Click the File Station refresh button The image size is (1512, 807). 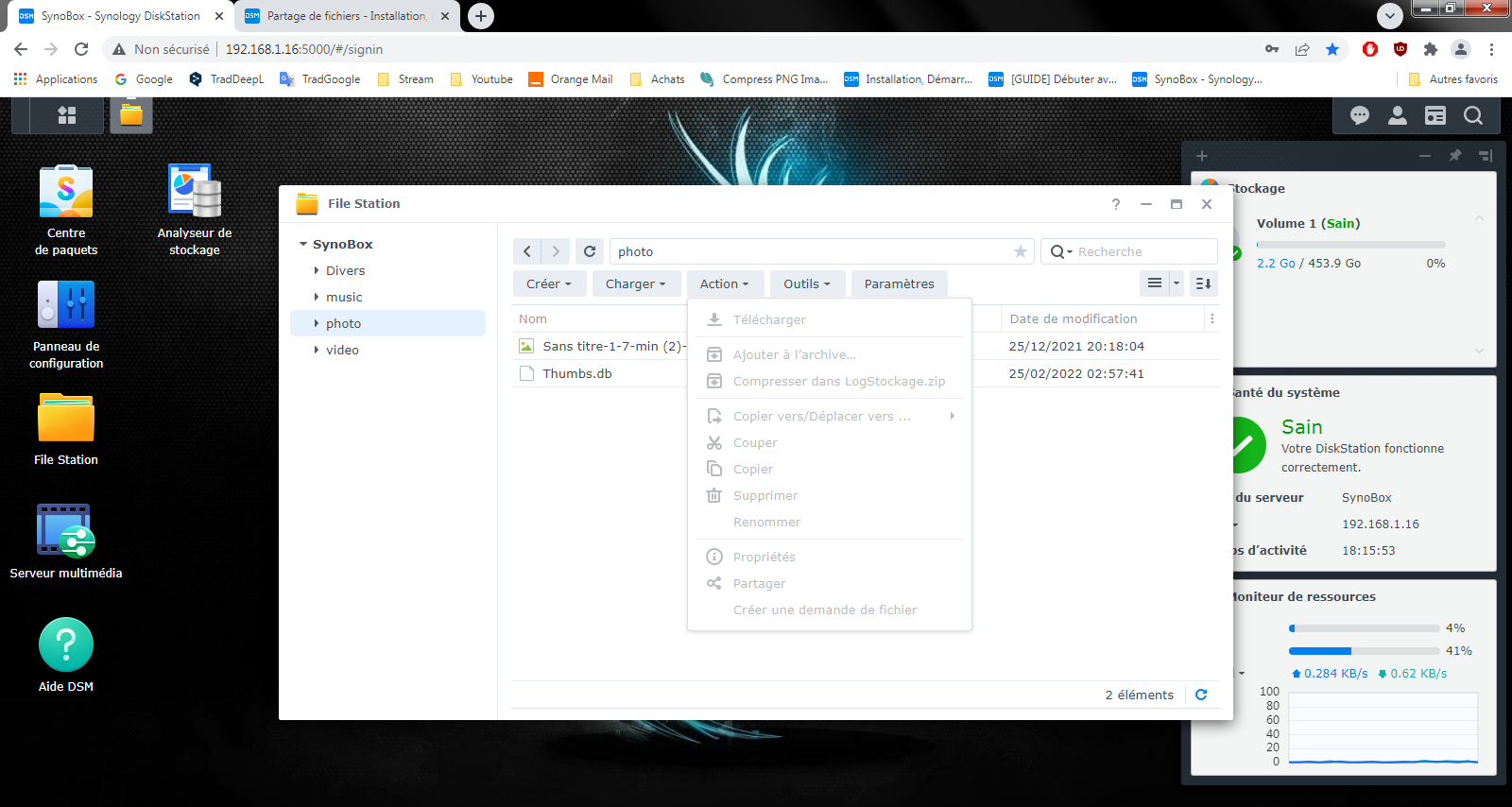[590, 251]
